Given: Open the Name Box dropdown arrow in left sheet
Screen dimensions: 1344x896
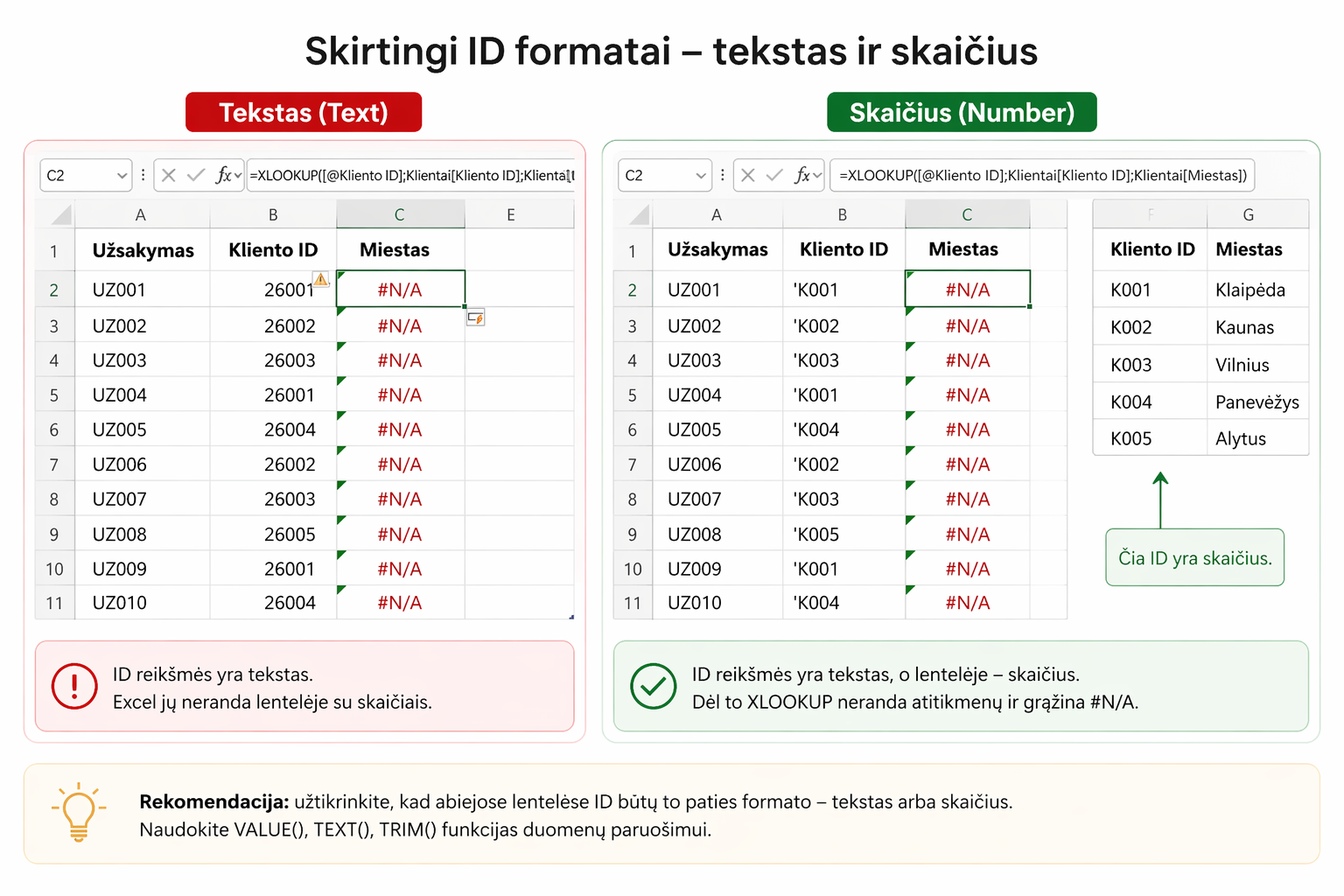Looking at the screenshot, I should 122,176.
